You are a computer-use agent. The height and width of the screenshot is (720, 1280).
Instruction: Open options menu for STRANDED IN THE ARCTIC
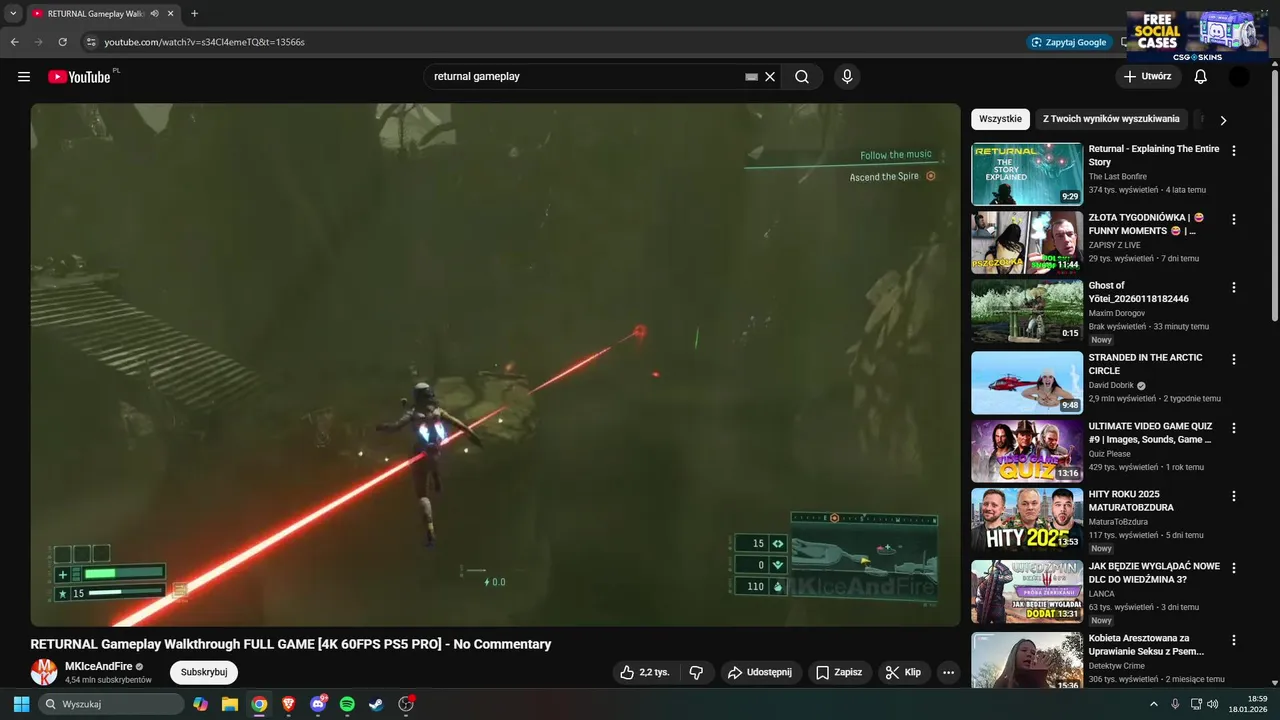tap(1233, 359)
